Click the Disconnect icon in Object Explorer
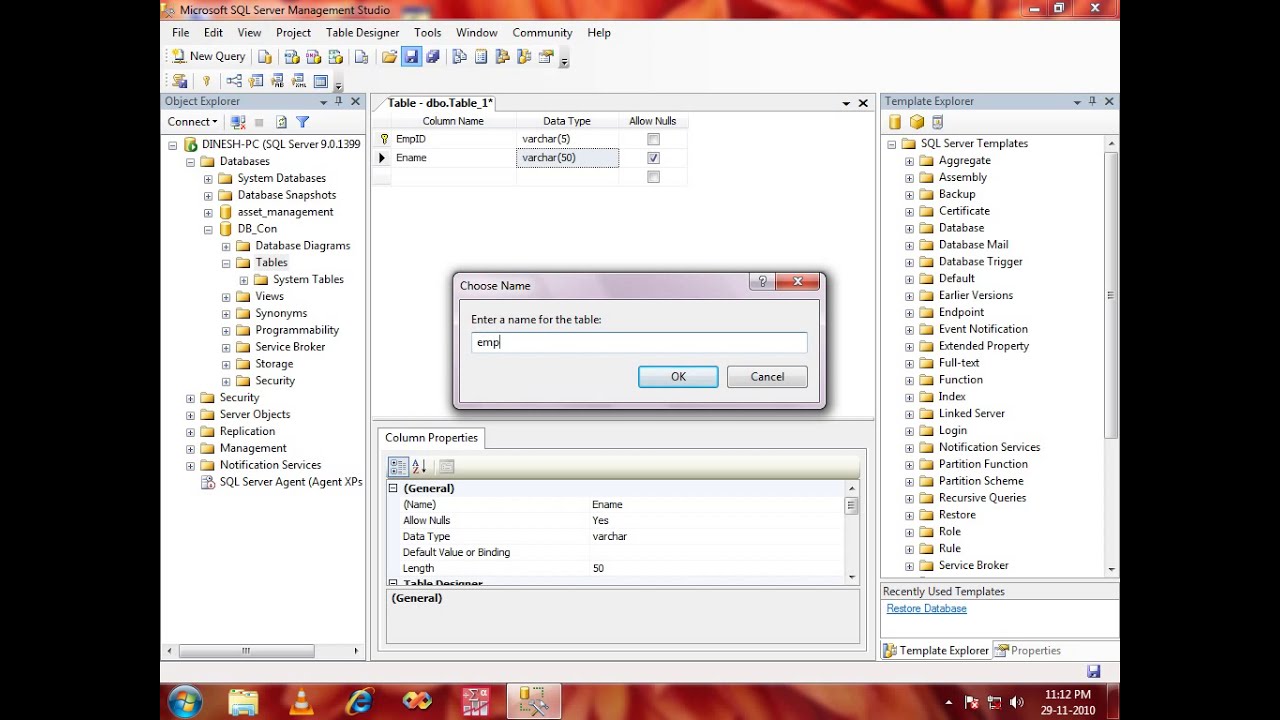This screenshot has height=720, width=1280. 238,122
